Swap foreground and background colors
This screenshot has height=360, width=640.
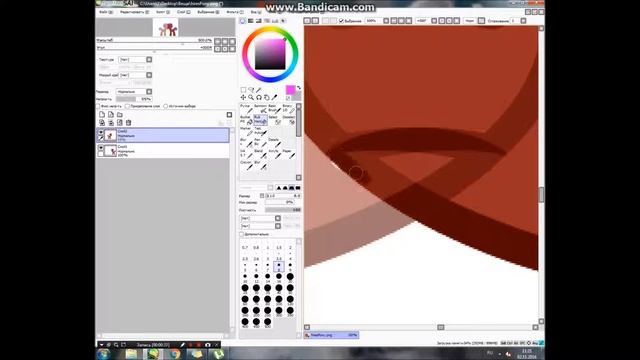click(299, 88)
